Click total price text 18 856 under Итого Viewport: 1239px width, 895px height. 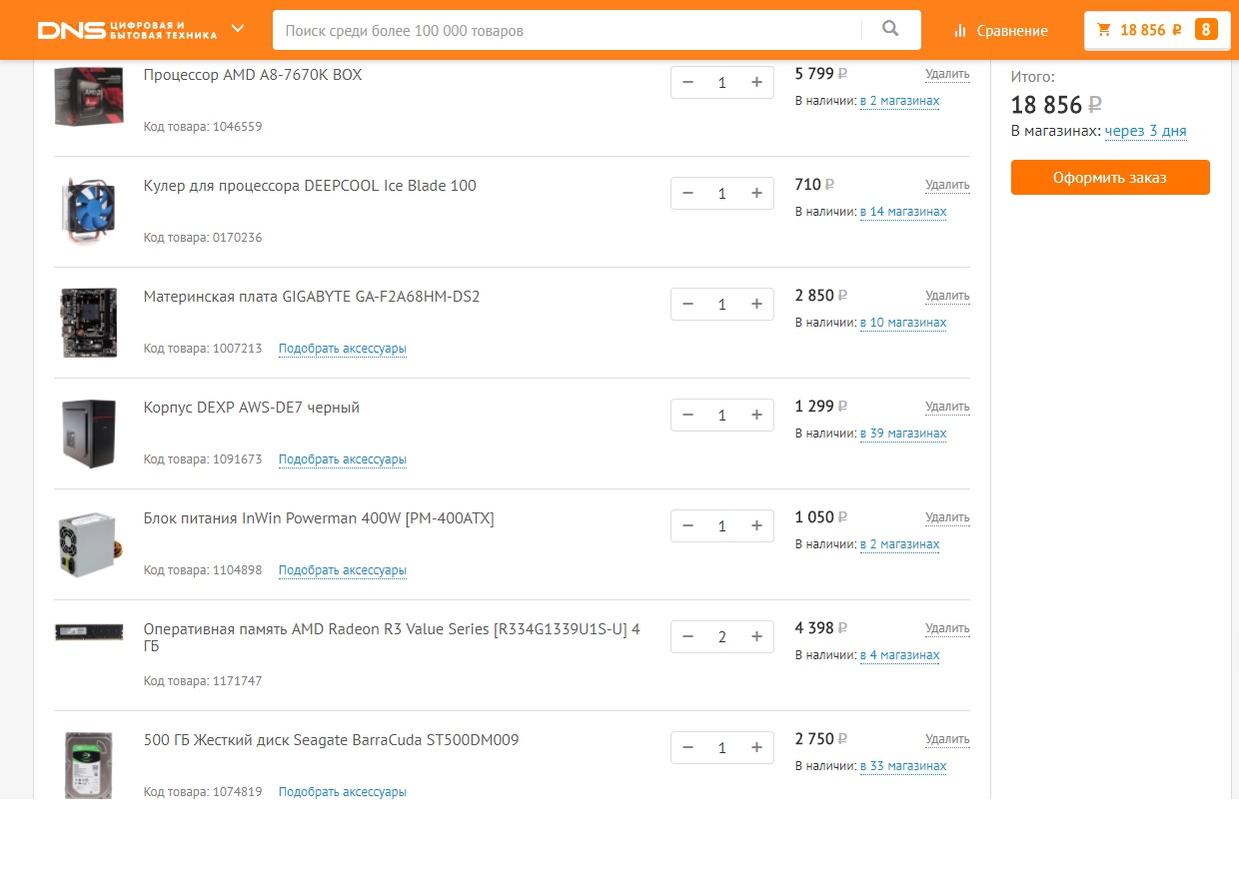[1056, 105]
